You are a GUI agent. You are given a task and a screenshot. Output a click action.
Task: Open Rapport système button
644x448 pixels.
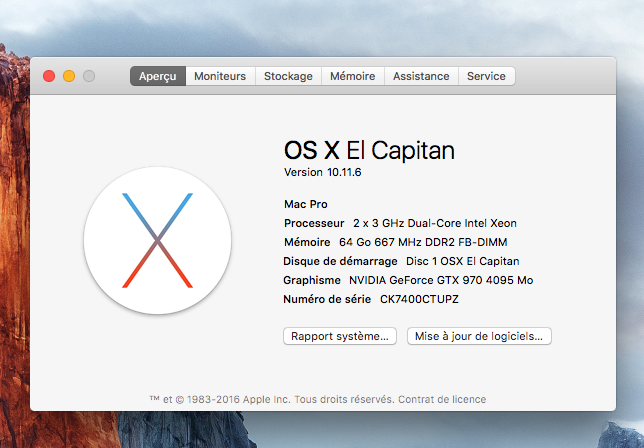coord(340,336)
